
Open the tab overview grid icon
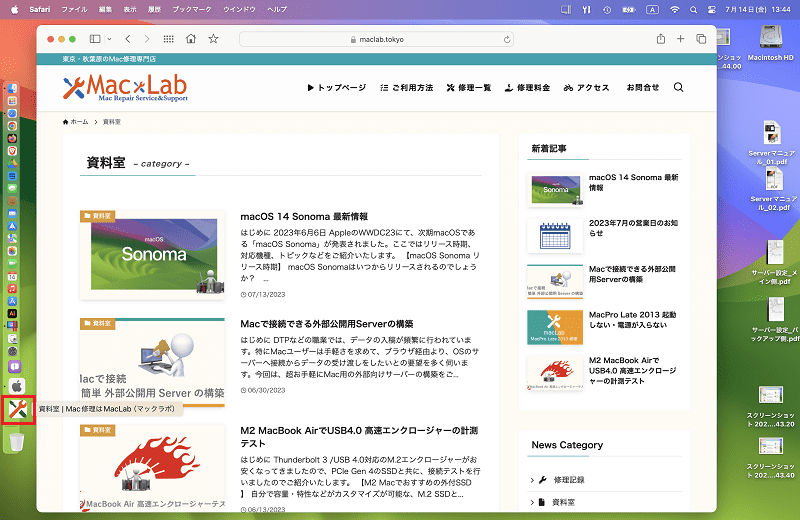(168, 39)
